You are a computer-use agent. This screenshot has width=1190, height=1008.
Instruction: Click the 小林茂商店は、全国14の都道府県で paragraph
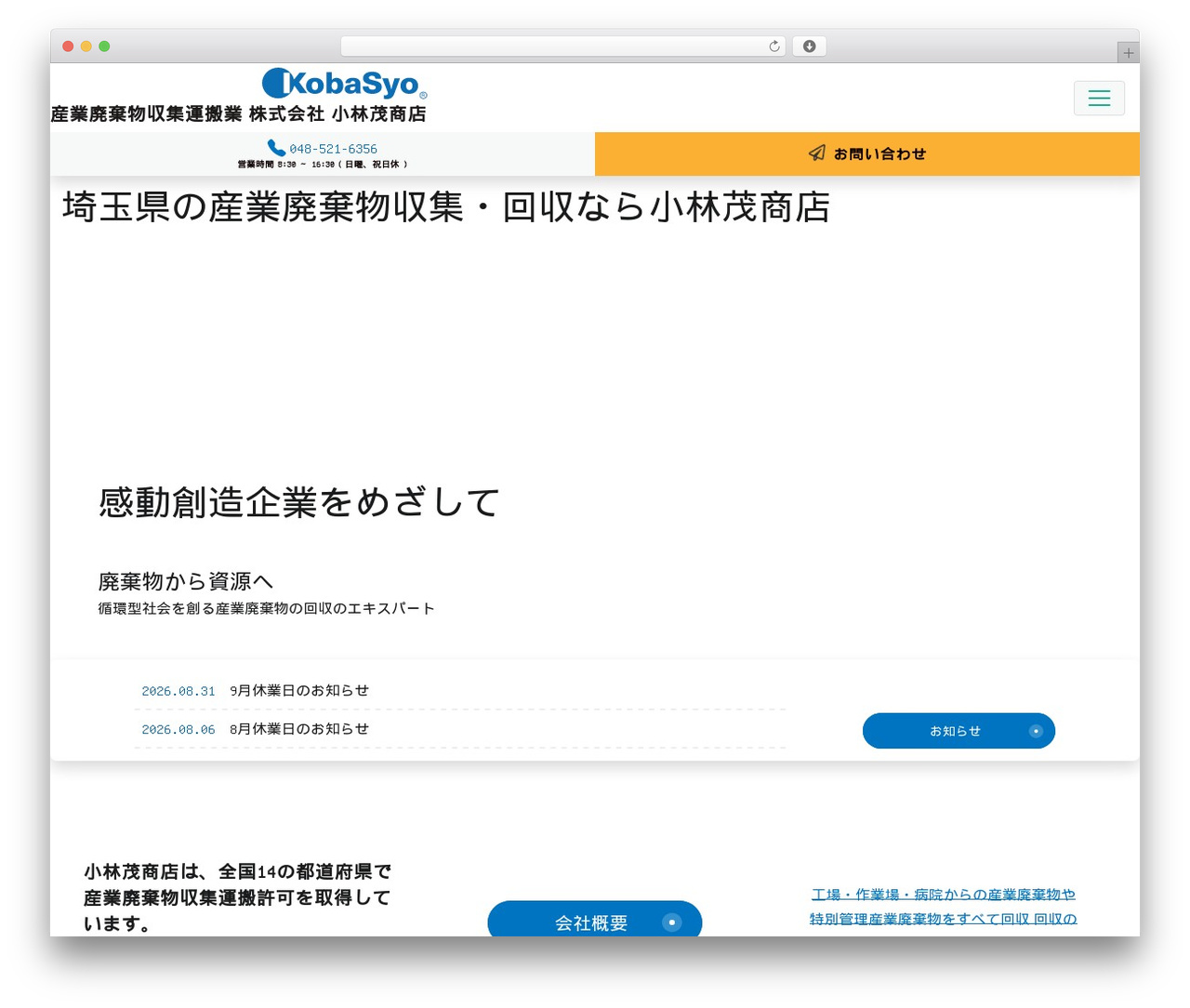pyautogui.click(x=238, y=897)
